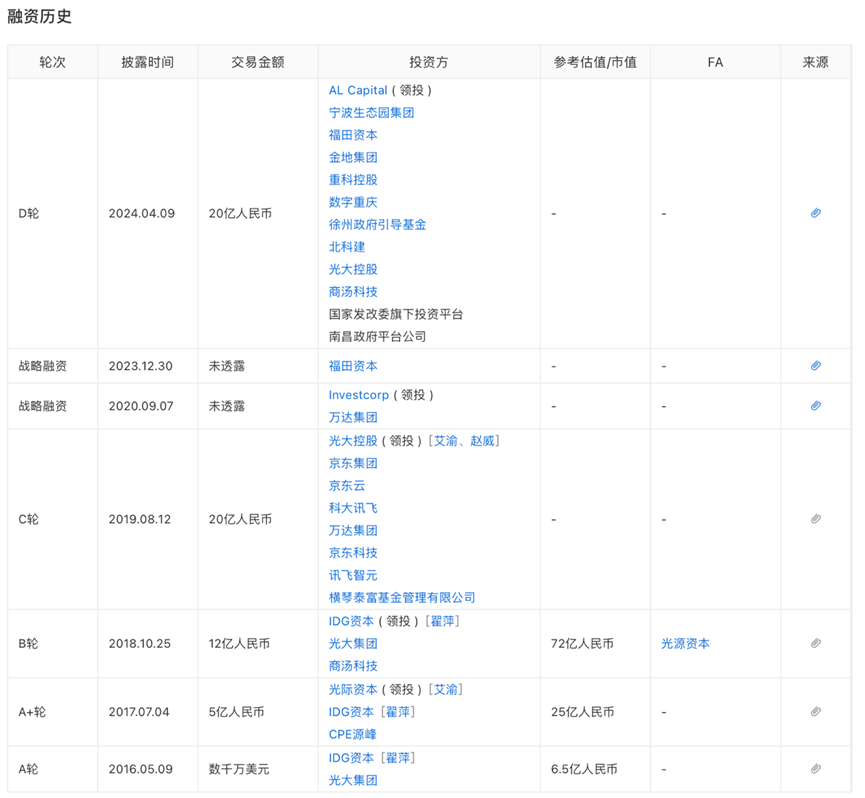Click the source paperclip icon for A+轮 row

click(815, 711)
